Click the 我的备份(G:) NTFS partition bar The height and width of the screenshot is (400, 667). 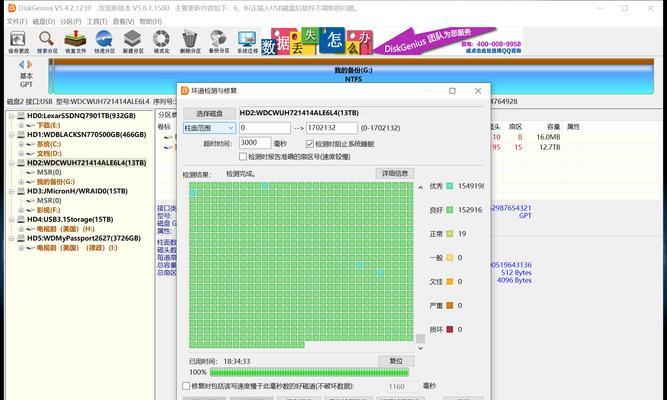pyautogui.click(x=351, y=76)
